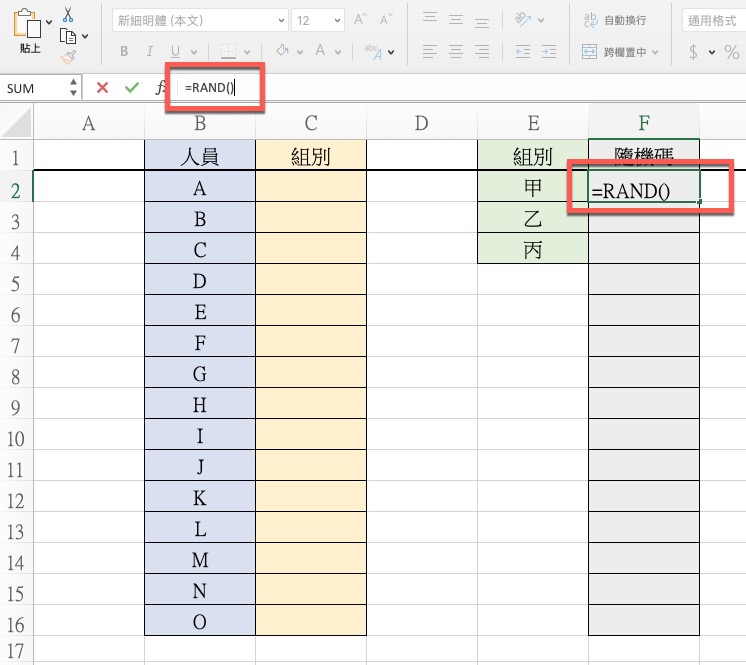Select cell with person G
746x665 pixels.
click(x=200, y=372)
